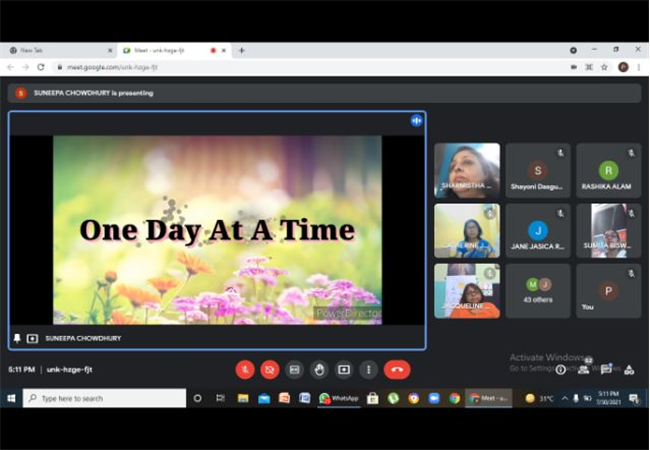
Task: Open Chrome's three-dot menu
Action: point(638,67)
